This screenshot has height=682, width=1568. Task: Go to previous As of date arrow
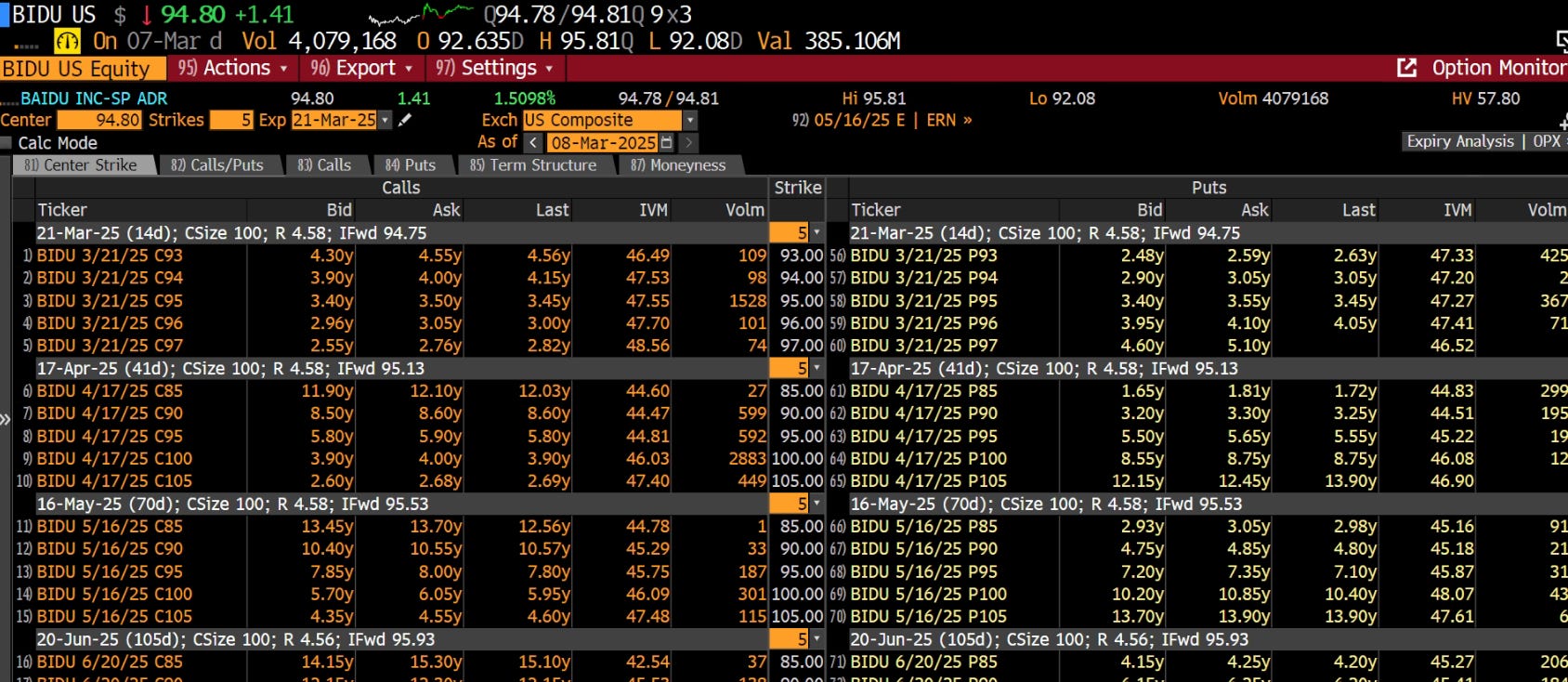click(x=533, y=143)
